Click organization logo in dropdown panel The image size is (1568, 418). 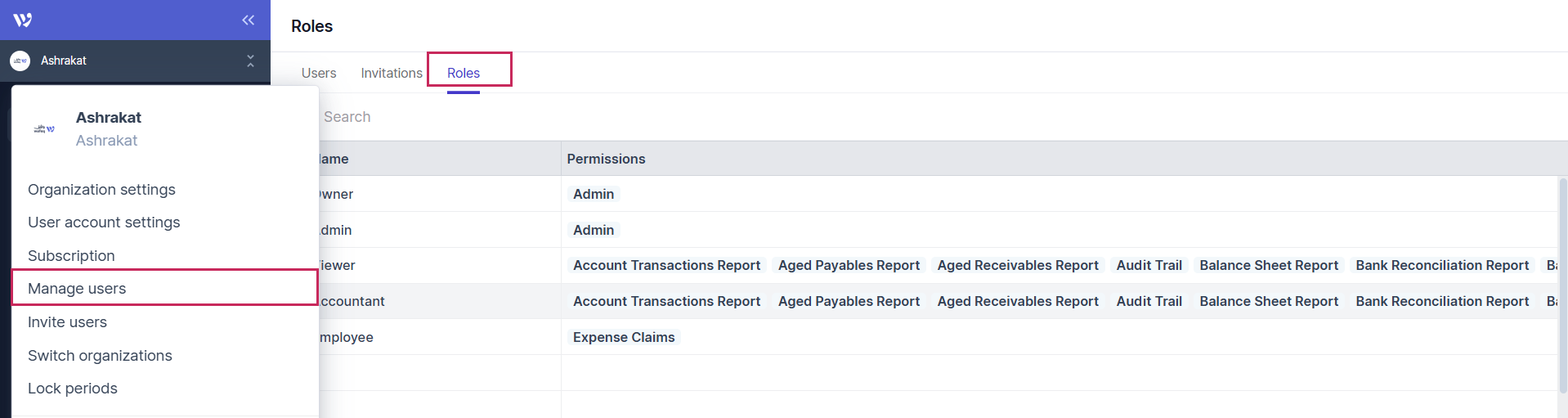pos(44,129)
